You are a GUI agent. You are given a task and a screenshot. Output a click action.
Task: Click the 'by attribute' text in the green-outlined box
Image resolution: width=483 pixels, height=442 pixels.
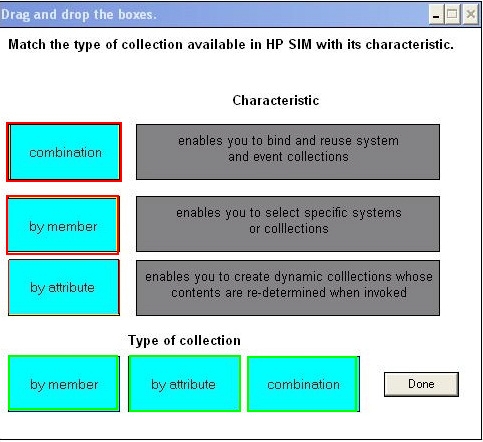pyautogui.click(x=183, y=385)
